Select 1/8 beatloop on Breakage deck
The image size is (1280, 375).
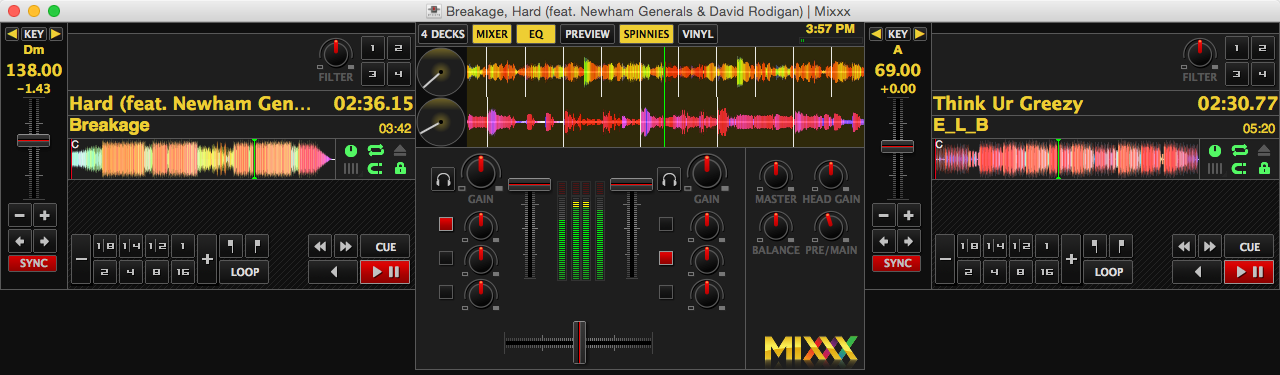point(104,246)
